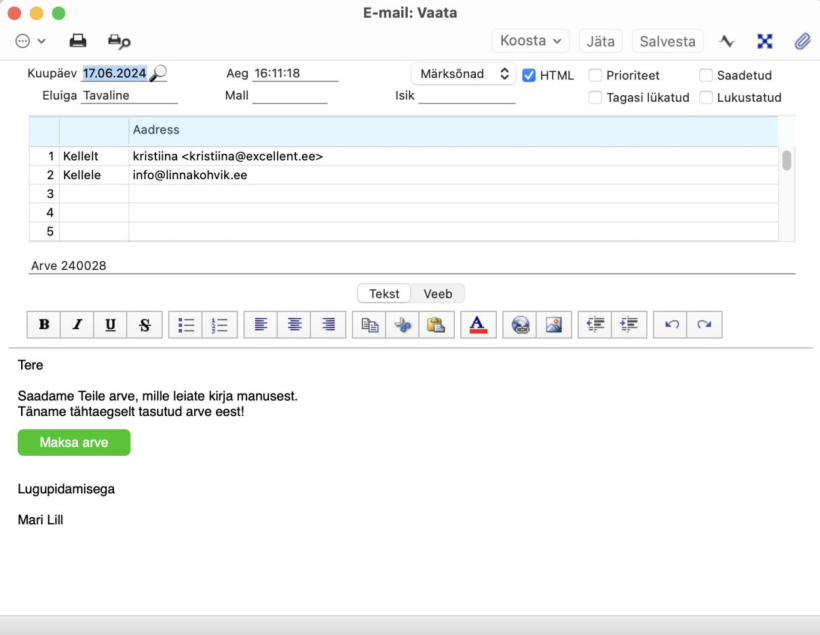Apply italic formatting
This screenshot has height=635, width=820.
point(77,325)
